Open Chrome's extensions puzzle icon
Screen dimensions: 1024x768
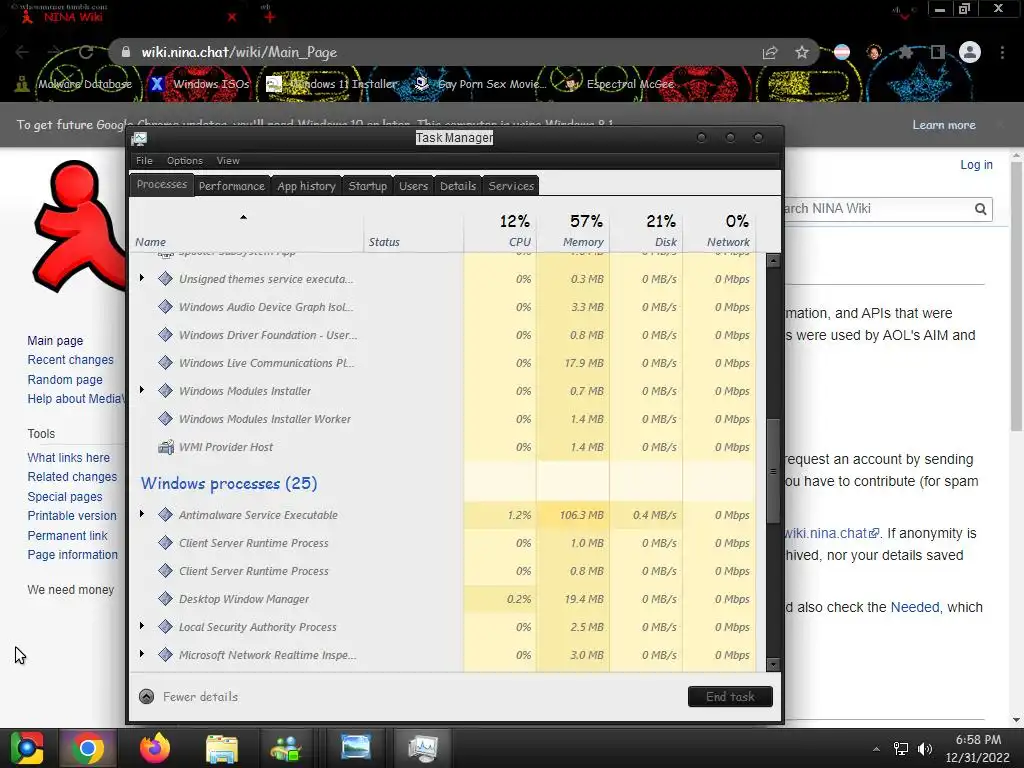coord(905,52)
